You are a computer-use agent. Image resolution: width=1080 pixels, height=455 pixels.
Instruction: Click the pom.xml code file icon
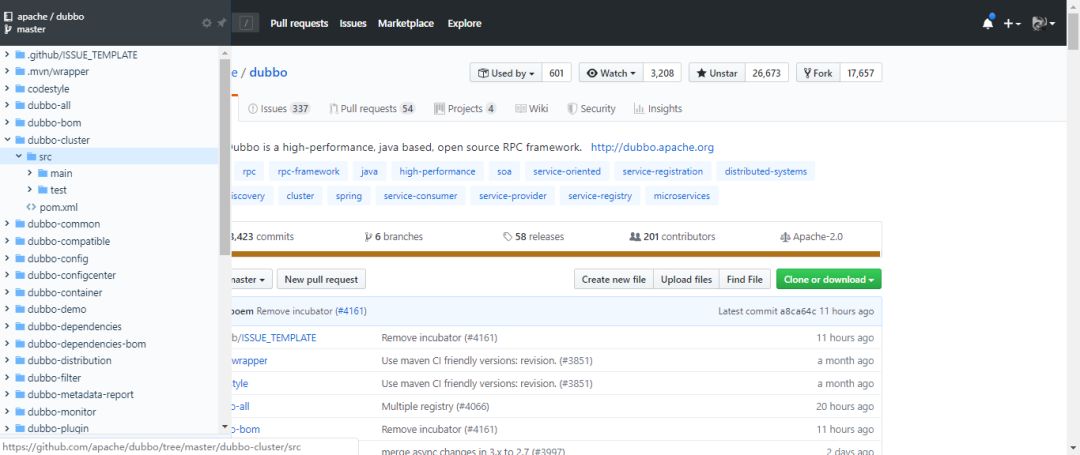click(x=31, y=207)
